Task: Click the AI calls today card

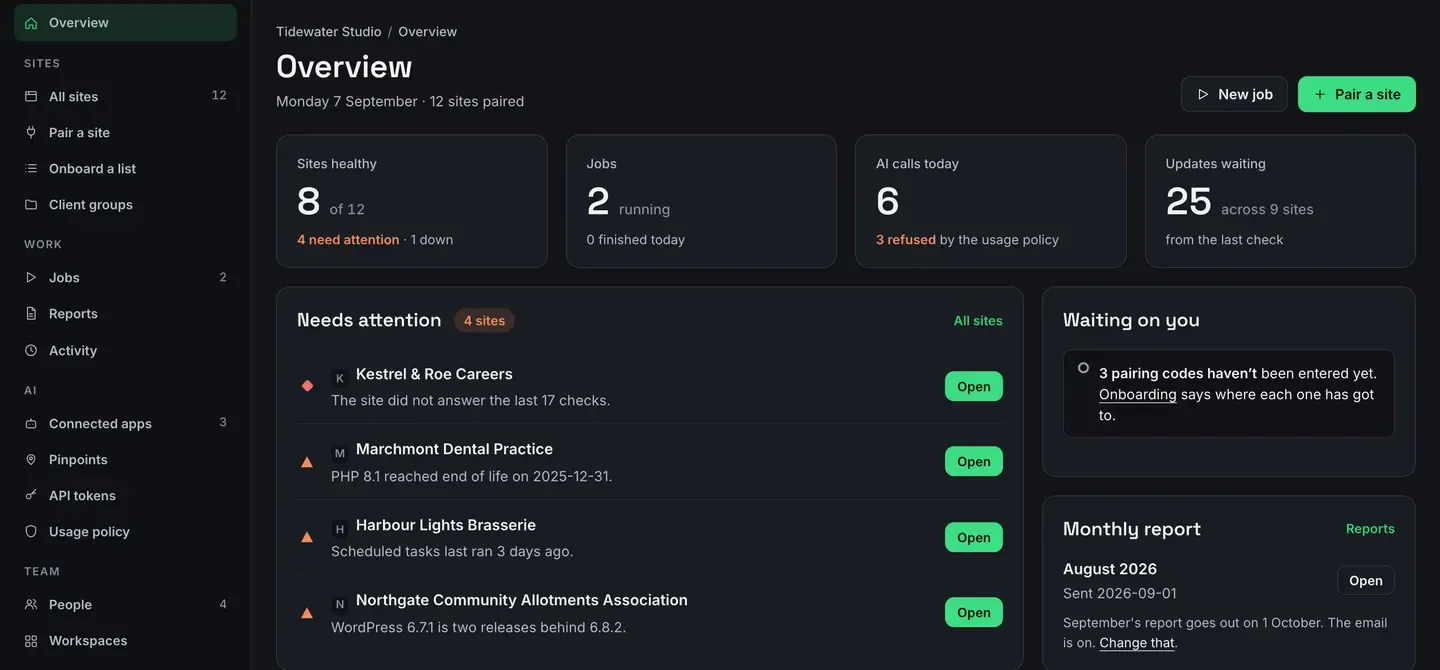Action: [991, 201]
